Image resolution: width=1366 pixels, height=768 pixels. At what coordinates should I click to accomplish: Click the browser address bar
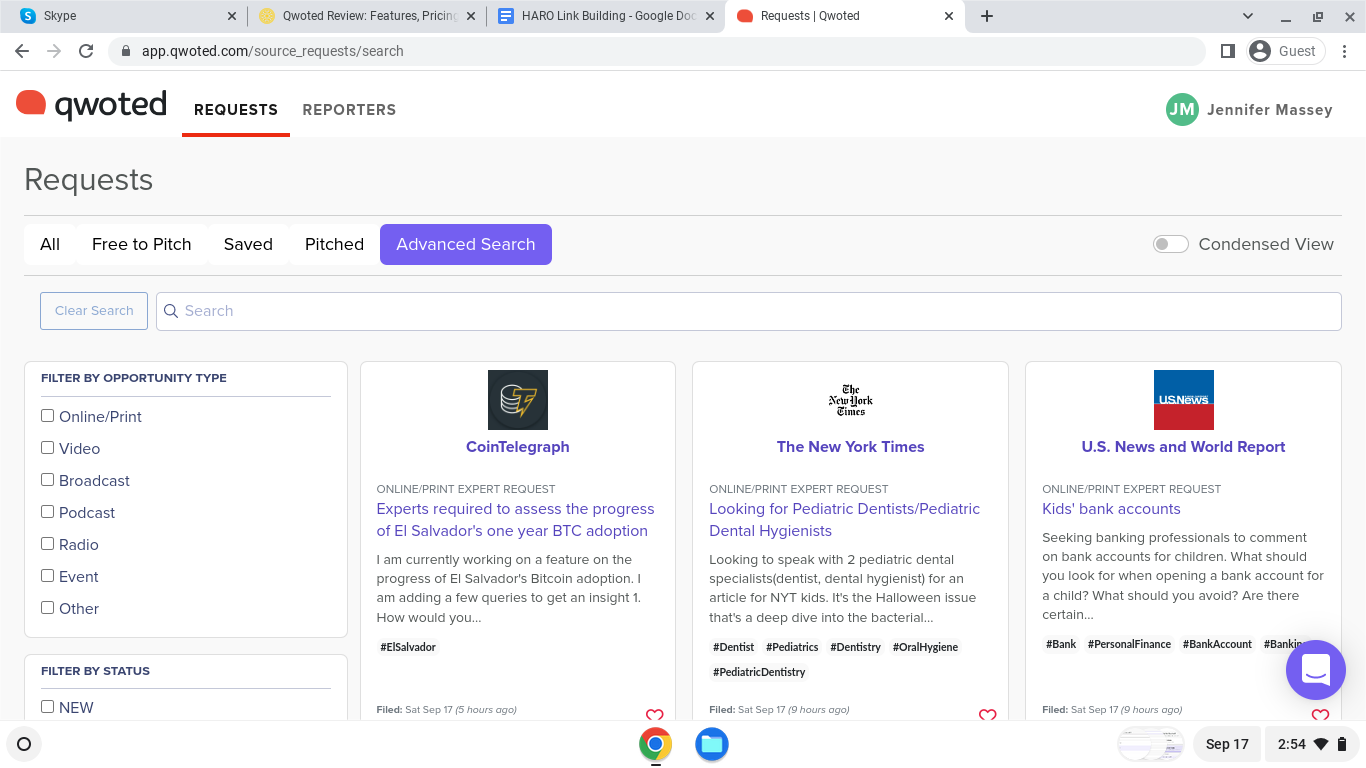pos(657,51)
